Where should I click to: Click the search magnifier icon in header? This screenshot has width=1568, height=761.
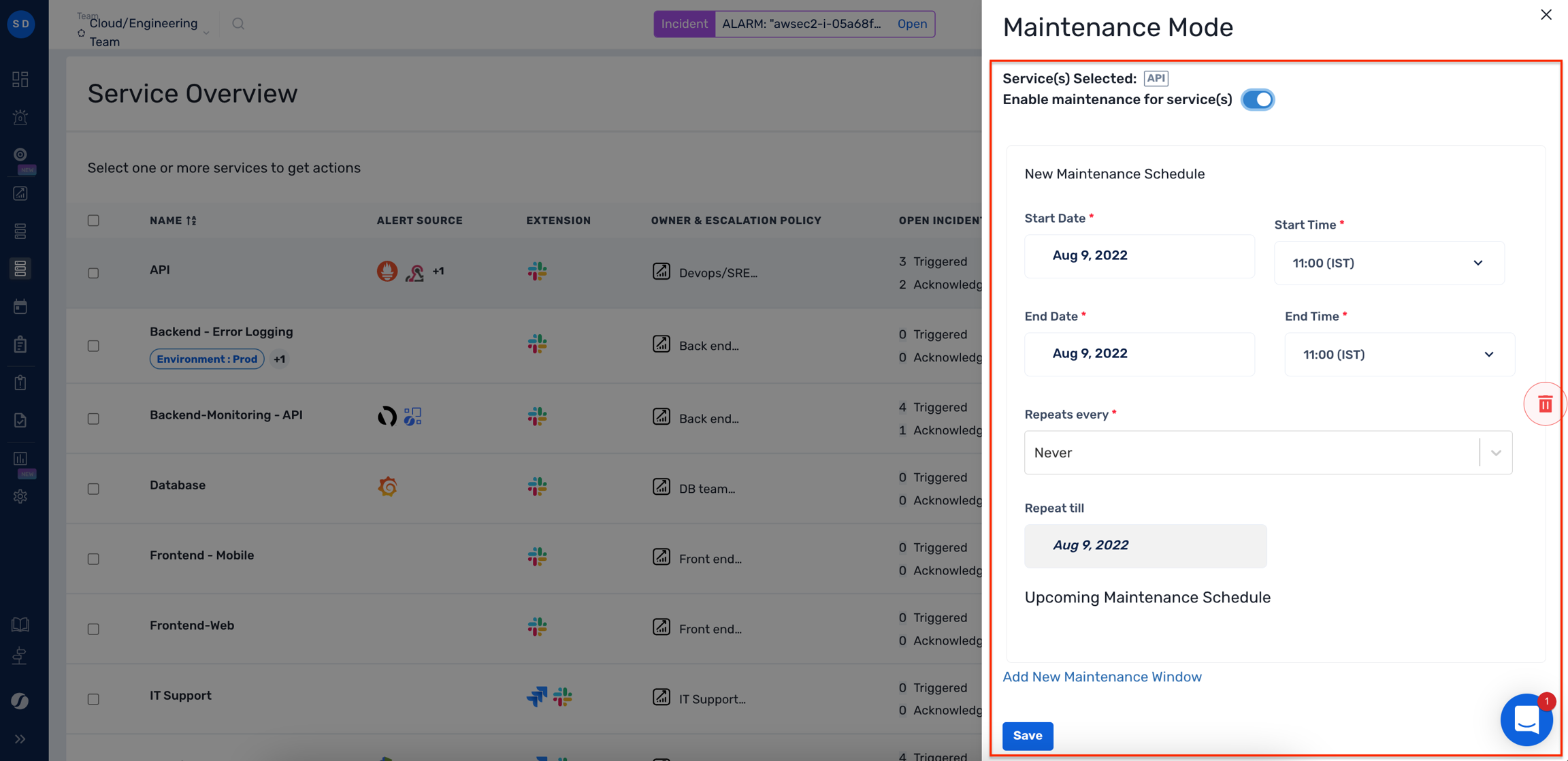pyautogui.click(x=238, y=24)
